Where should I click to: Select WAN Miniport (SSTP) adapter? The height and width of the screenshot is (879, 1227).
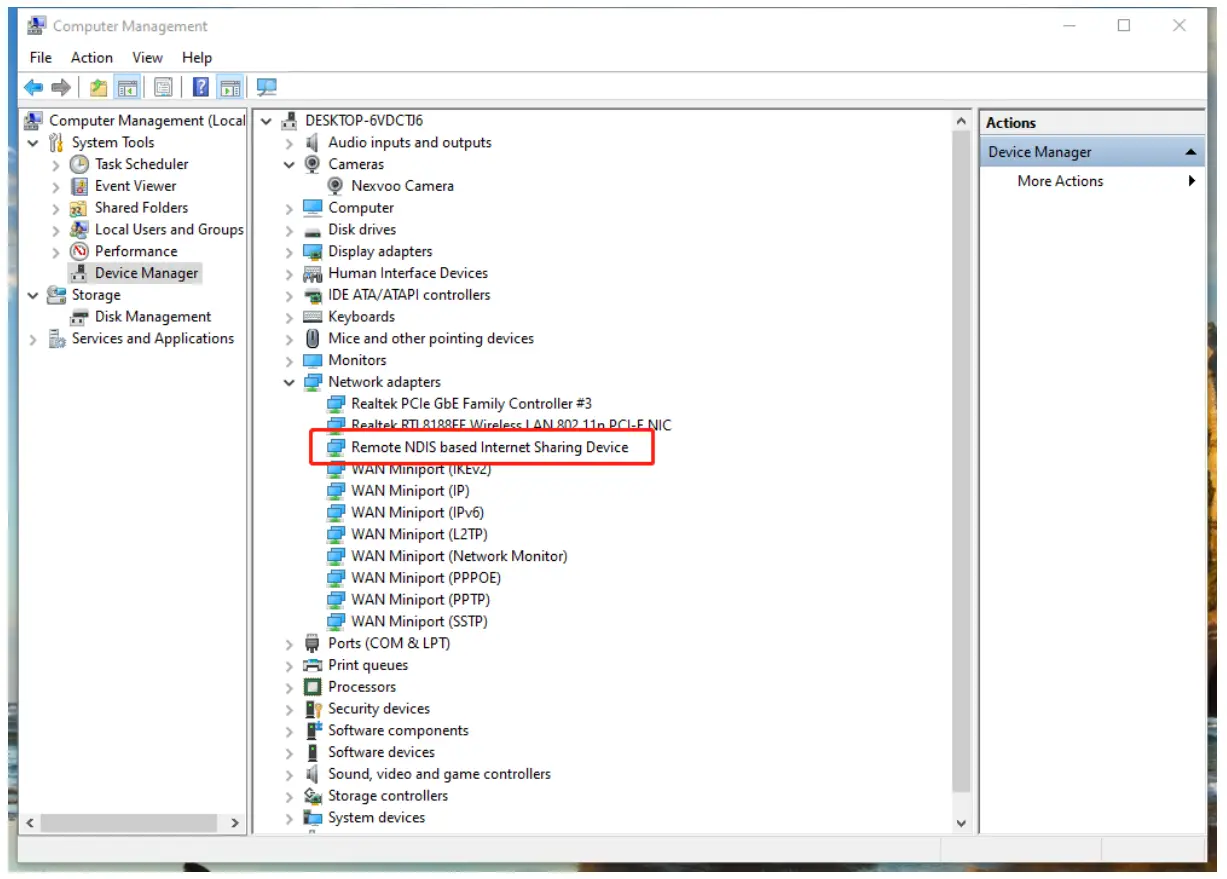419,622
